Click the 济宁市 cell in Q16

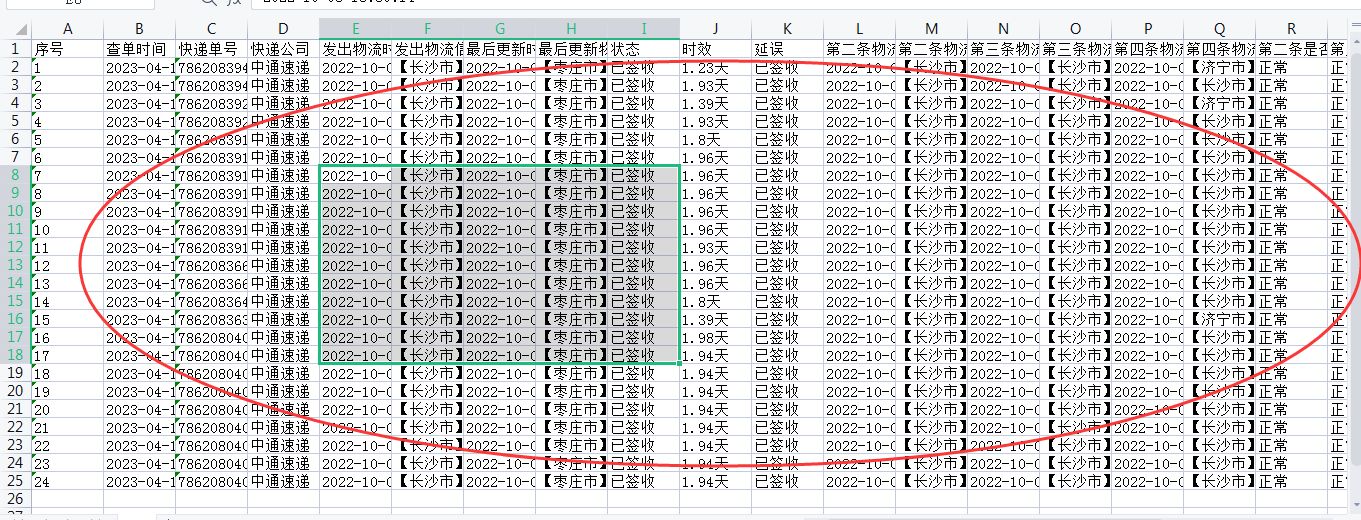click(1219, 319)
